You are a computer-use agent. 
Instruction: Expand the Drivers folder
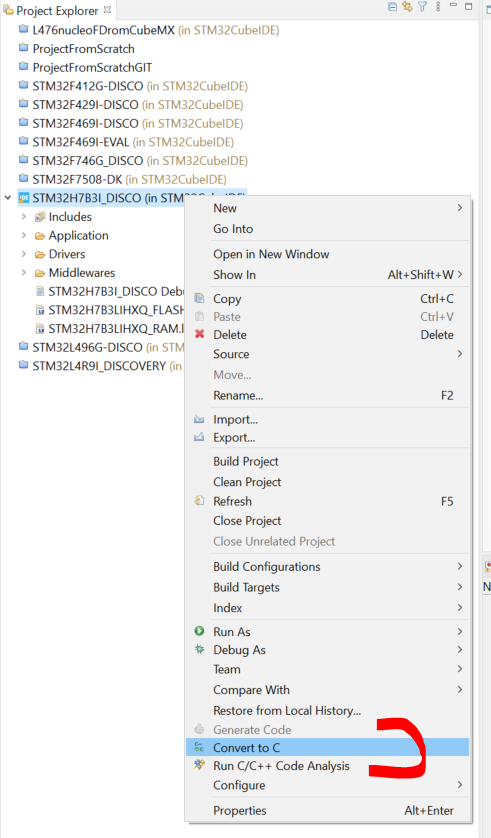[x=24, y=254]
